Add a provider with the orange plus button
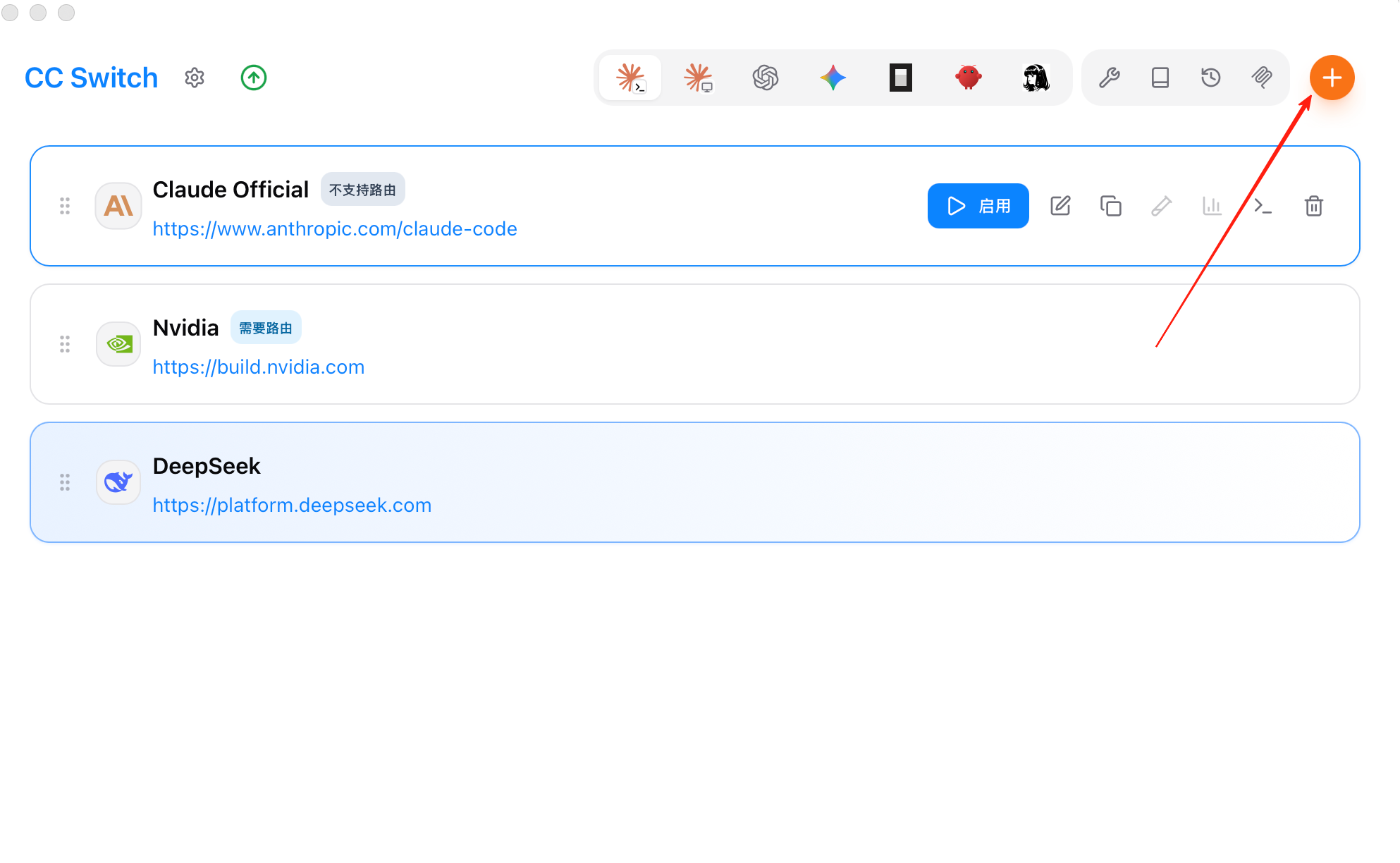1400x863 pixels. [1332, 78]
